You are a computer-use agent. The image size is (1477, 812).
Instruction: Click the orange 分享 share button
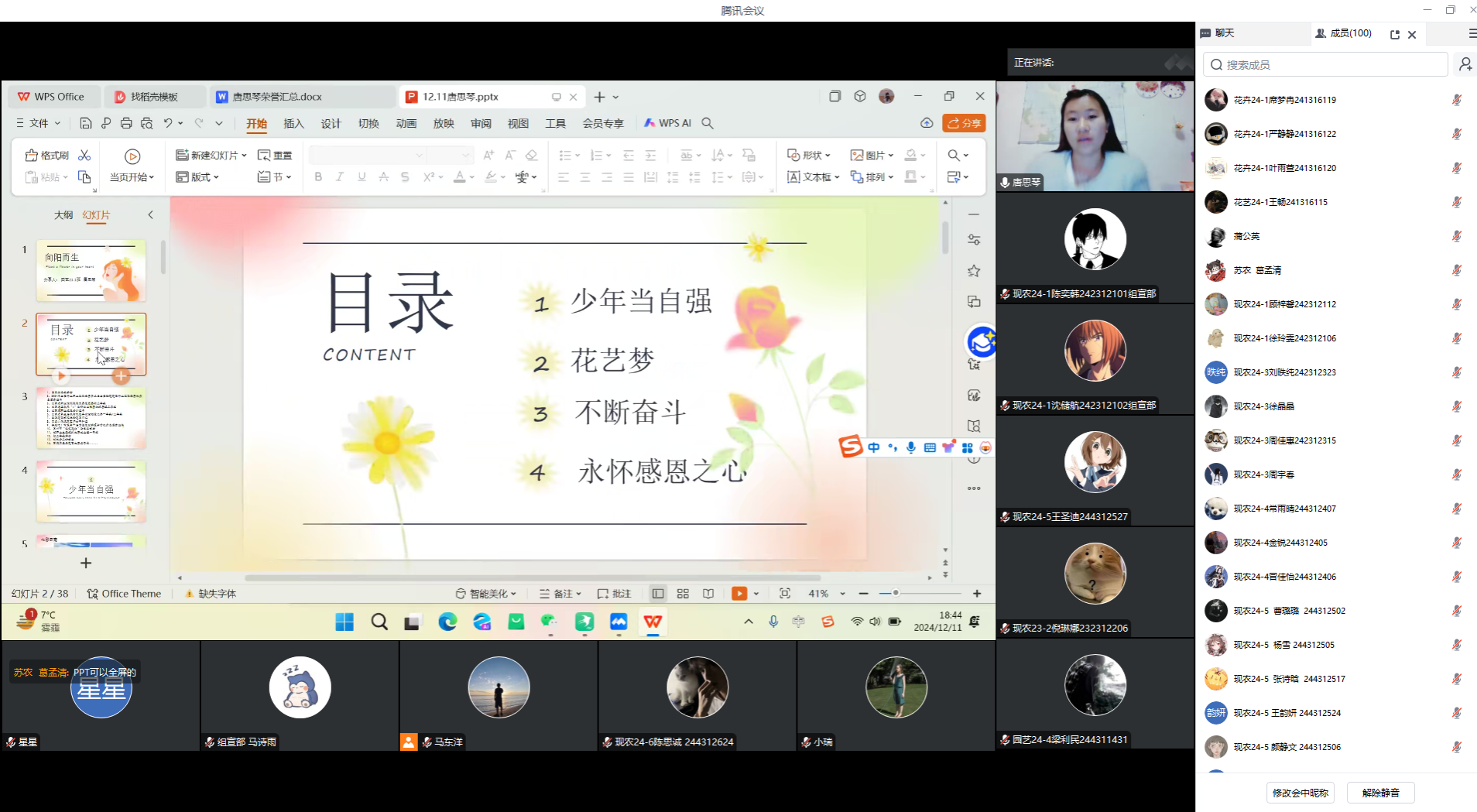click(x=964, y=123)
